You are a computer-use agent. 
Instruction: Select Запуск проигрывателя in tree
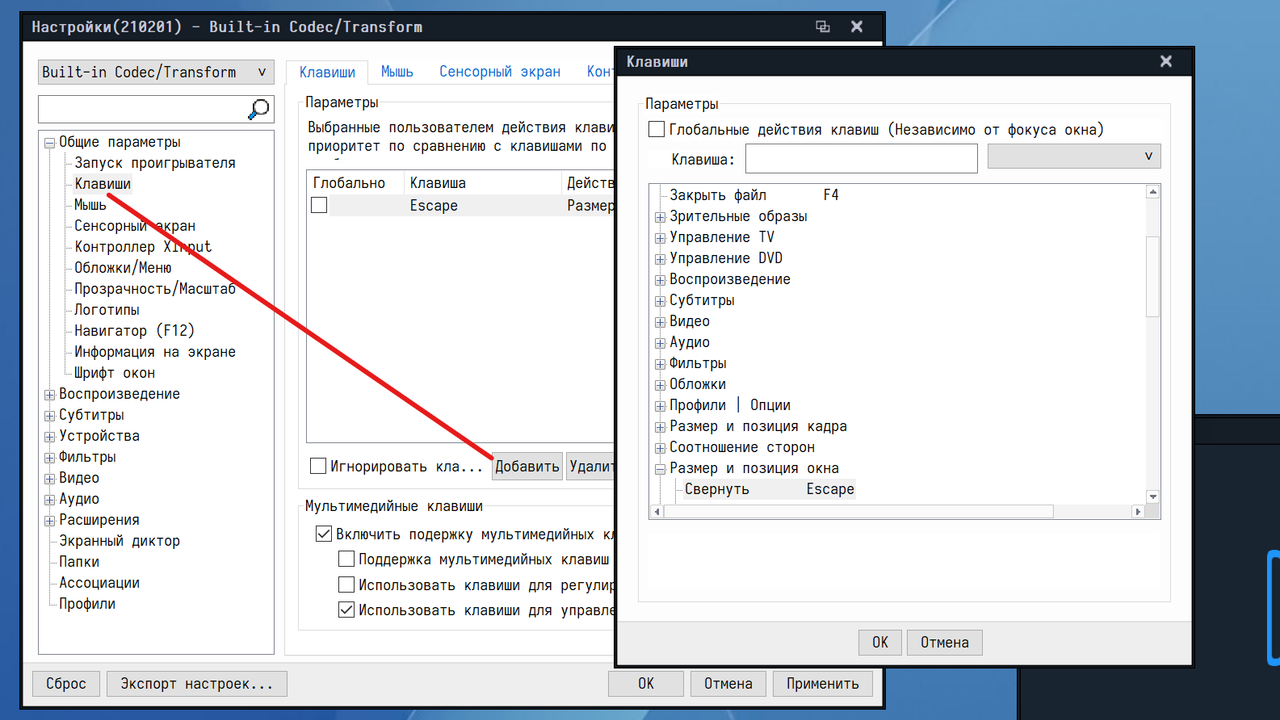click(x=155, y=163)
